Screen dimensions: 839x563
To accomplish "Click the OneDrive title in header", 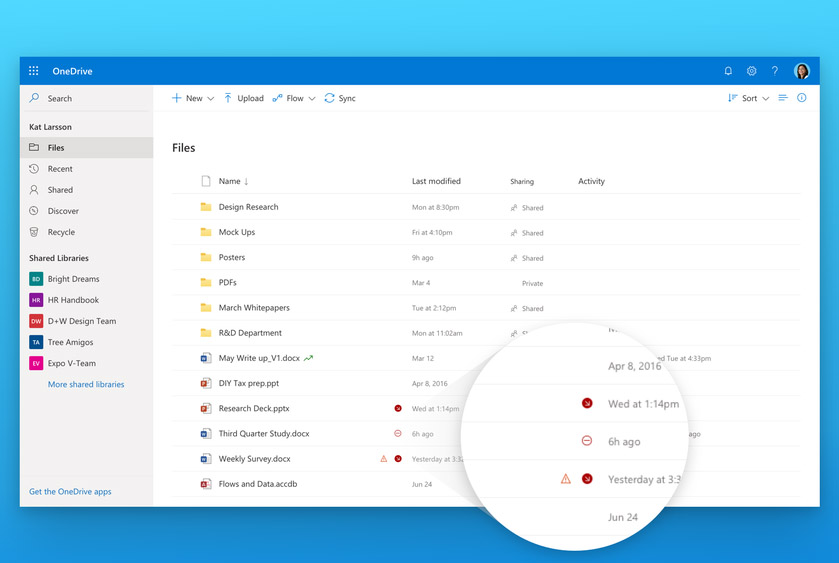I will pos(72,71).
